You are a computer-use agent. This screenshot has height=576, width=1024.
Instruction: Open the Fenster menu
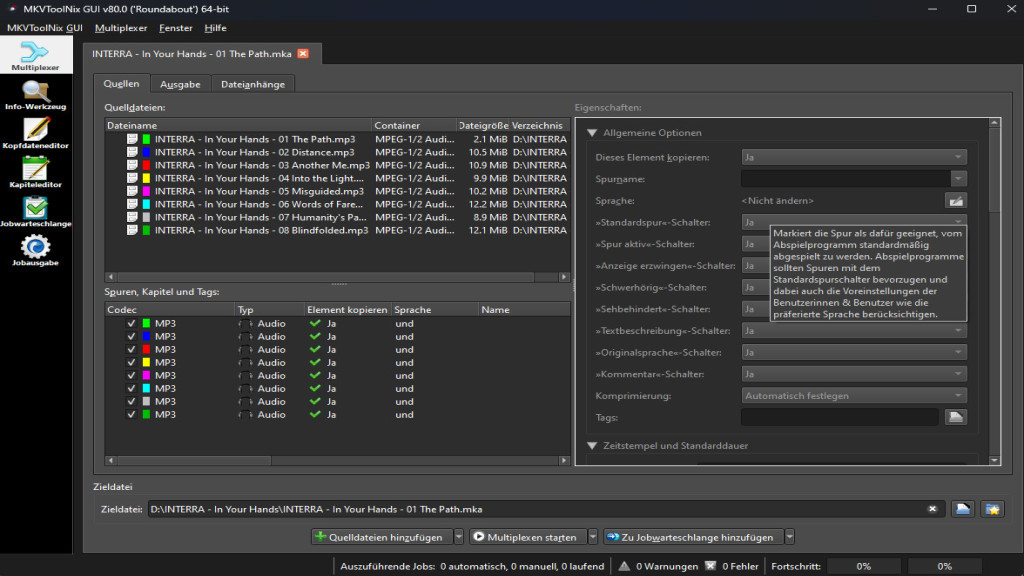175,28
